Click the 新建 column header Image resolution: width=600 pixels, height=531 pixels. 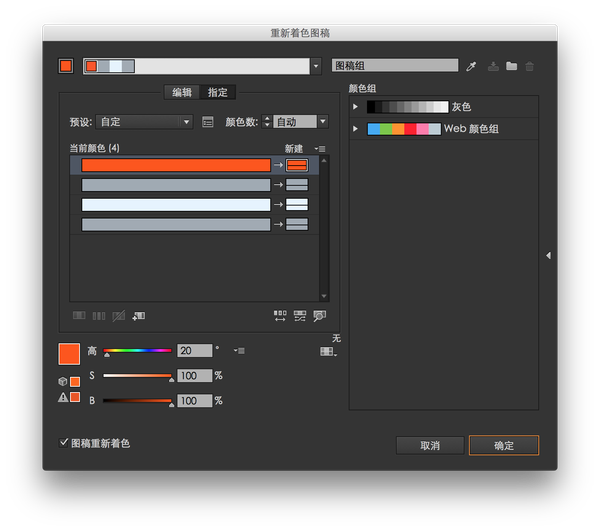(x=294, y=148)
